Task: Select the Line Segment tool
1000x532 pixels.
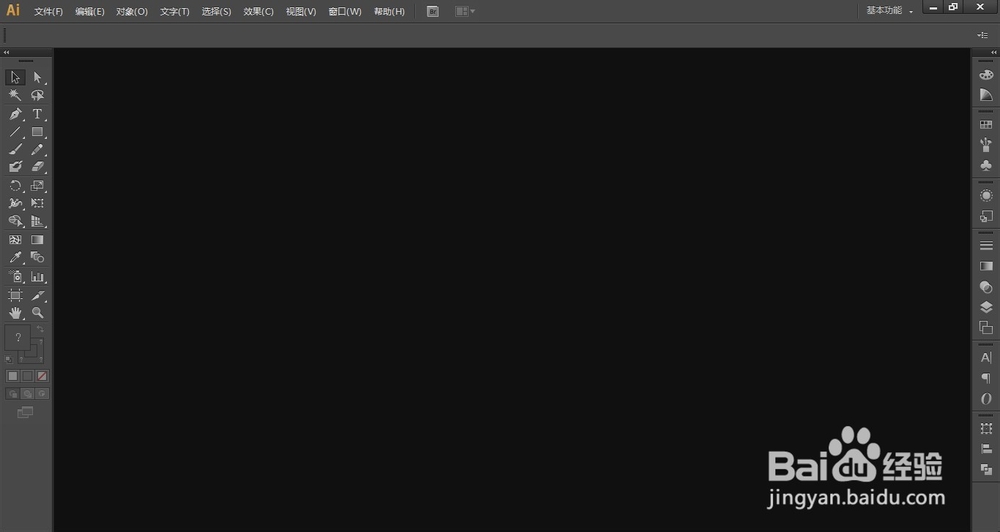Action: [15, 132]
